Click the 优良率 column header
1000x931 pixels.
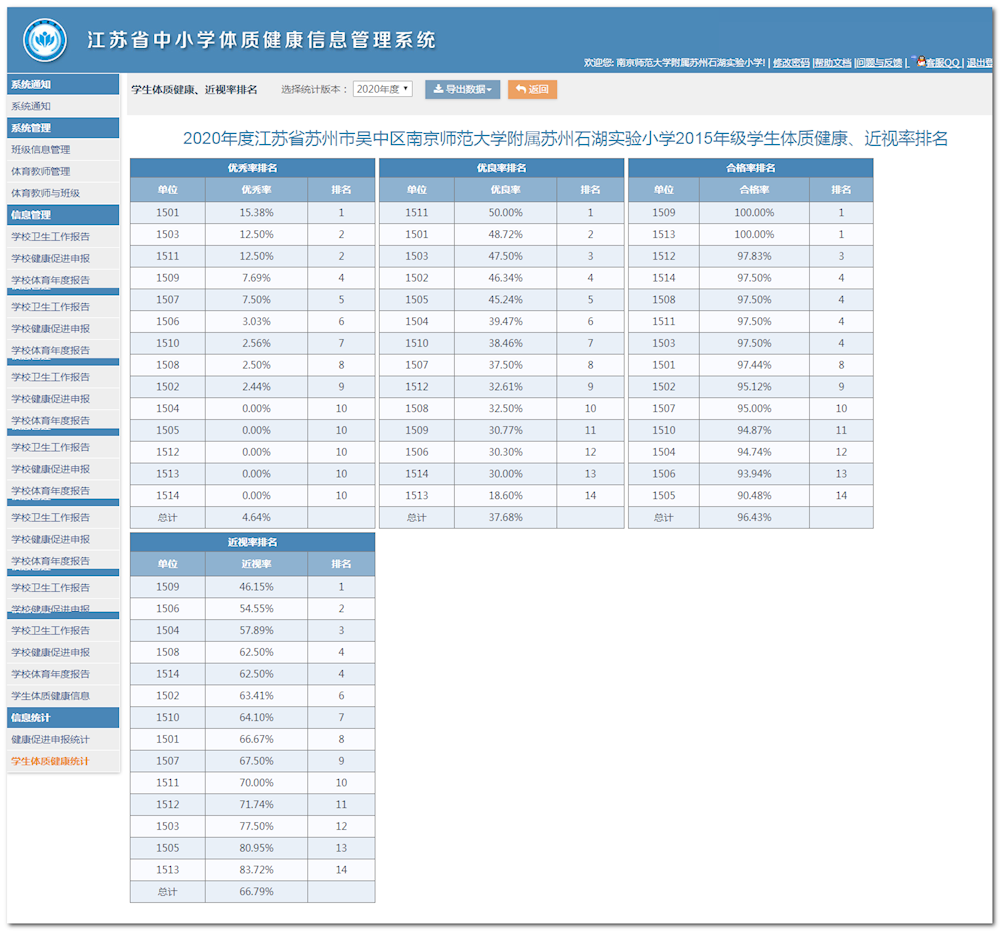pos(506,189)
